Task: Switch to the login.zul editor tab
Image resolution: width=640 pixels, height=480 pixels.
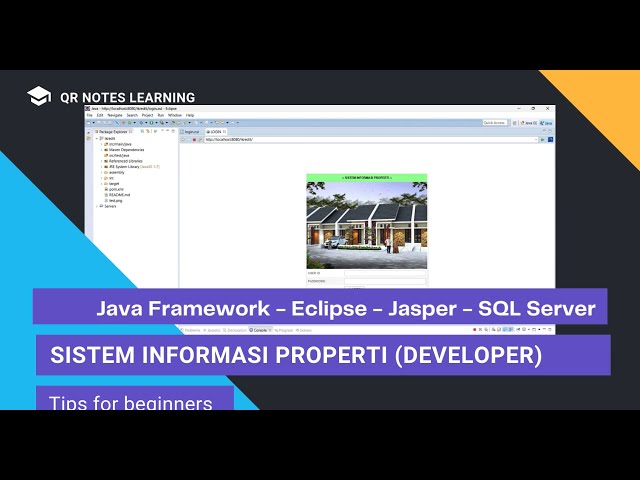Action: coord(191,132)
